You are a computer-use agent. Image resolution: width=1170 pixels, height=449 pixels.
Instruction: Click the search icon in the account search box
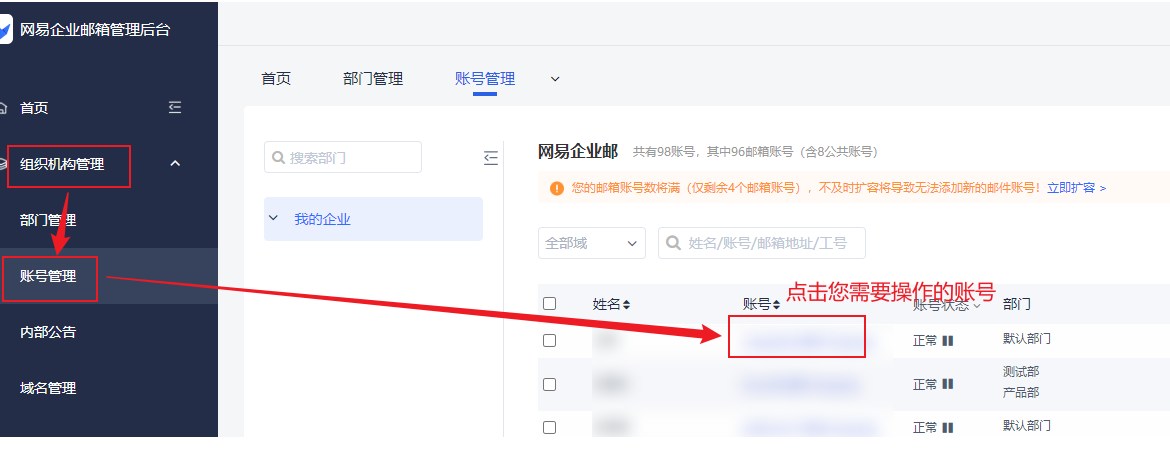tap(673, 243)
